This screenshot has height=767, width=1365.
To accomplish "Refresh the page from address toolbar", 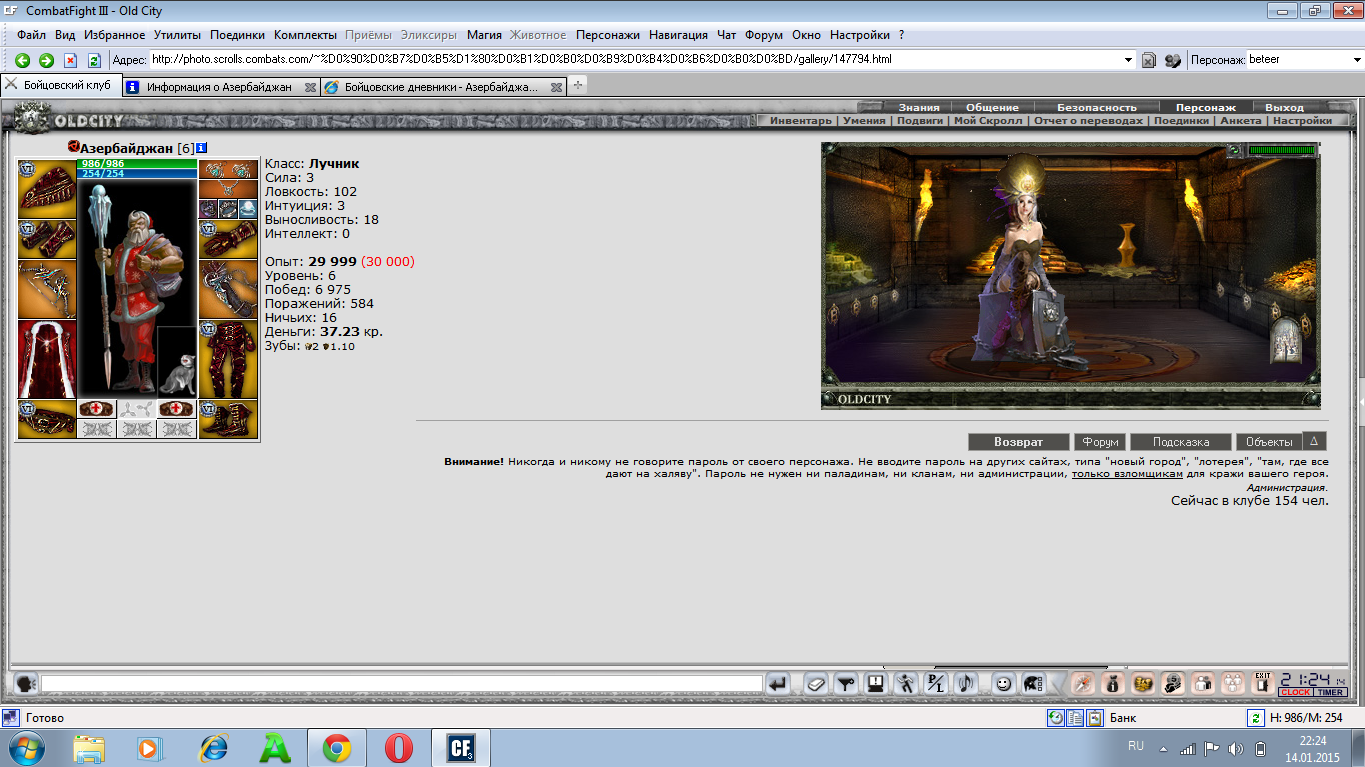I will tap(94, 60).
